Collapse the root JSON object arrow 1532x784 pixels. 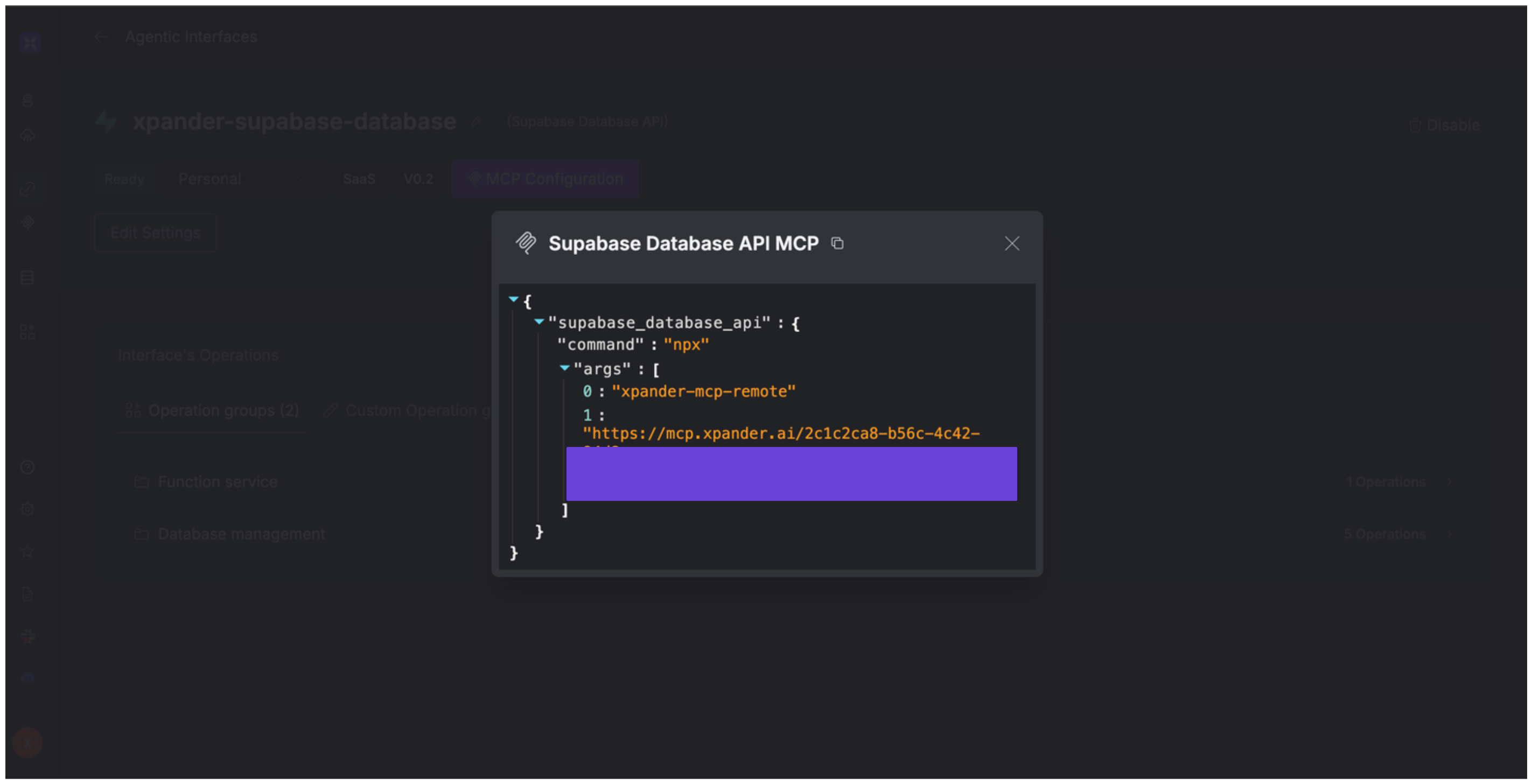[514, 299]
